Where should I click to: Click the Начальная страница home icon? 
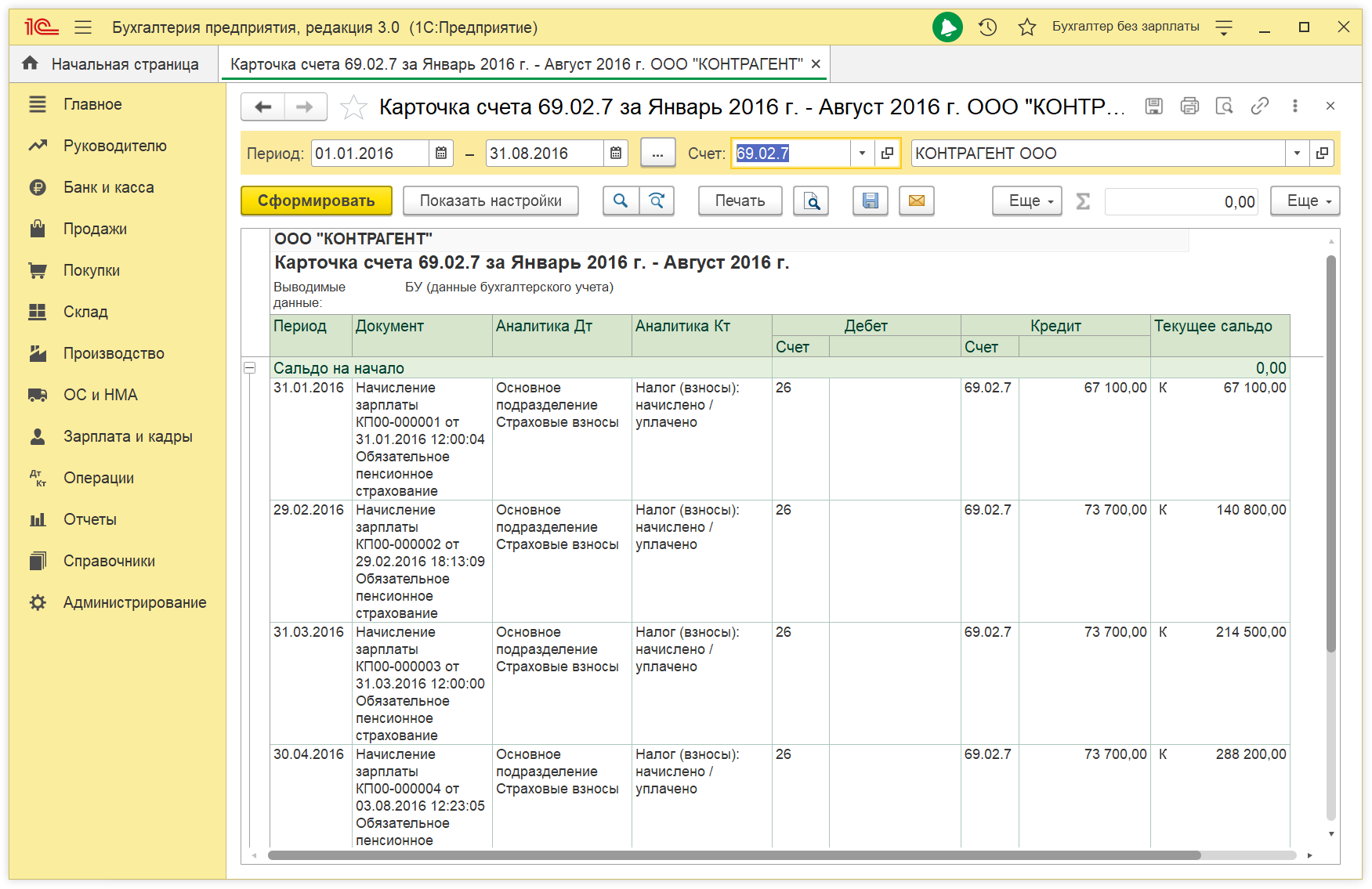tap(31, 63)
